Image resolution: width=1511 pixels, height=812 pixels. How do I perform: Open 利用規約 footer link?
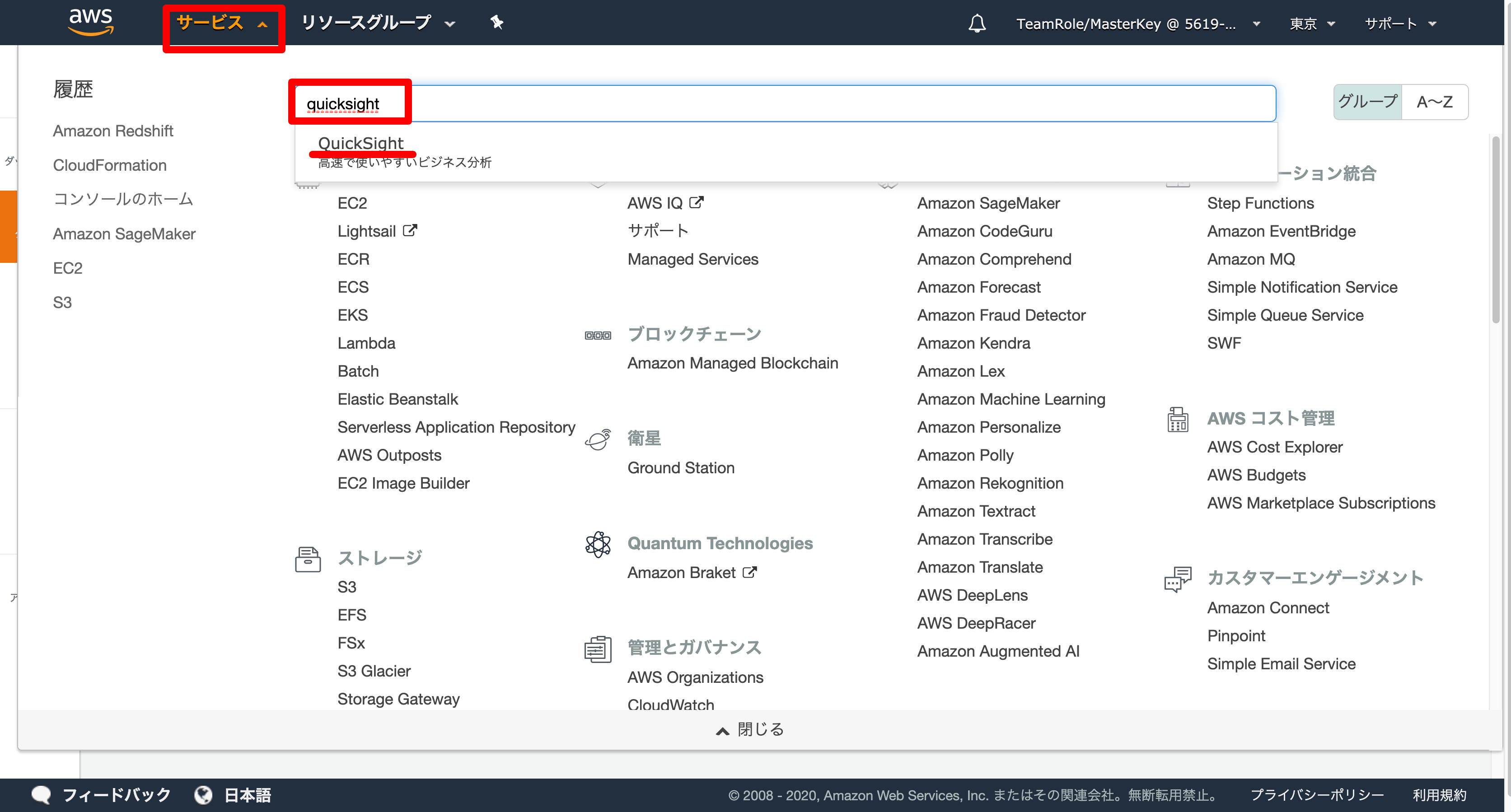pyautogui.click(x=1439, y=795)
